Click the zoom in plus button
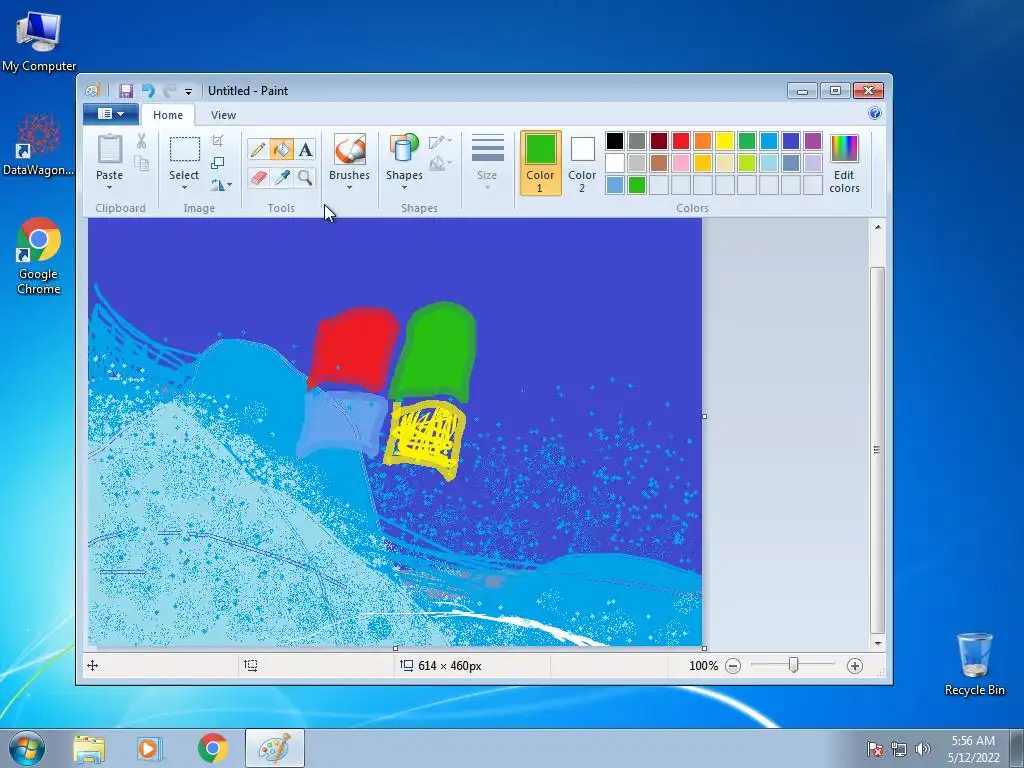This screenshot has width=1024, height=768. (x=855, y=666)
